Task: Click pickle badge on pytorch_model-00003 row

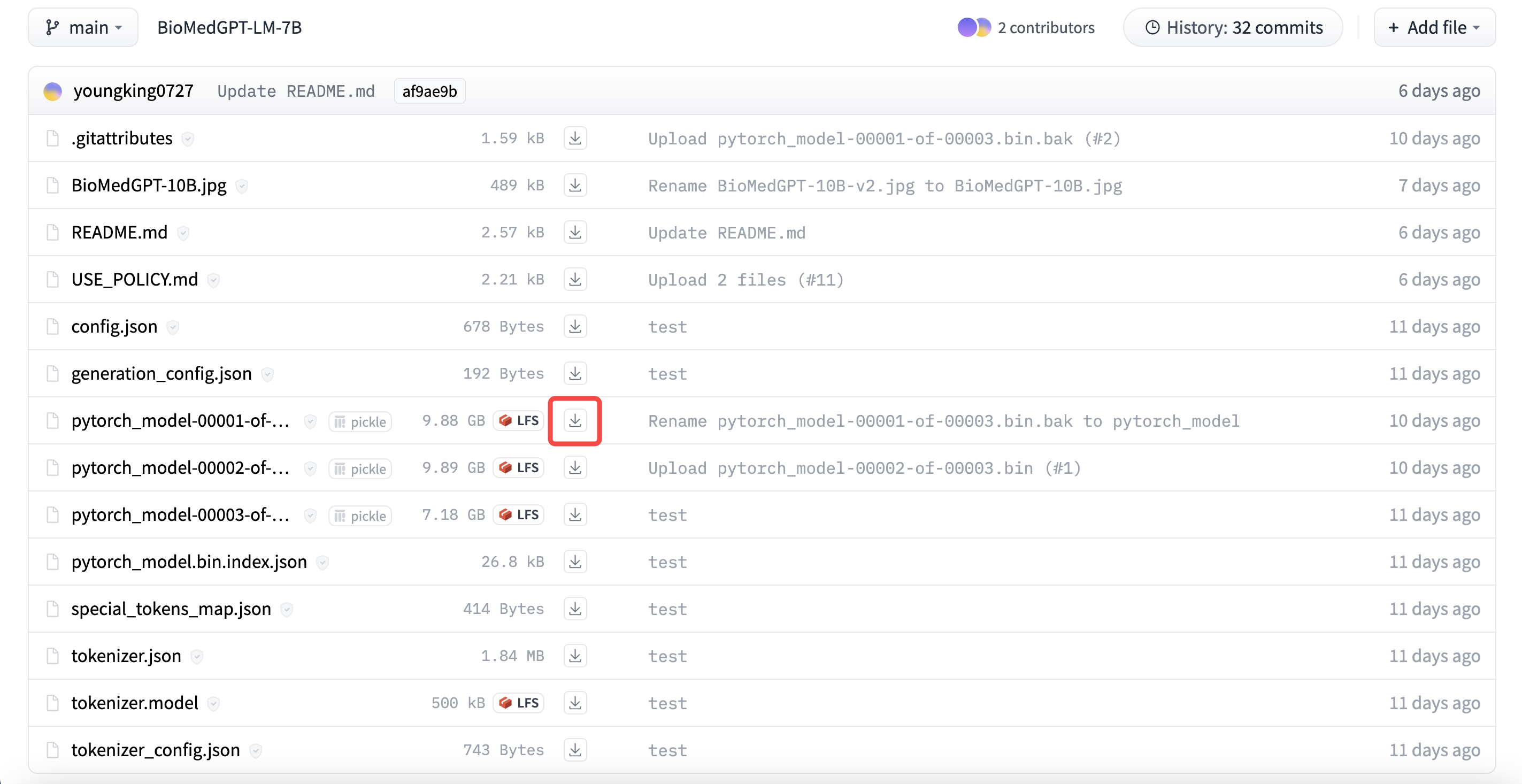Action: tap(360, 516)
